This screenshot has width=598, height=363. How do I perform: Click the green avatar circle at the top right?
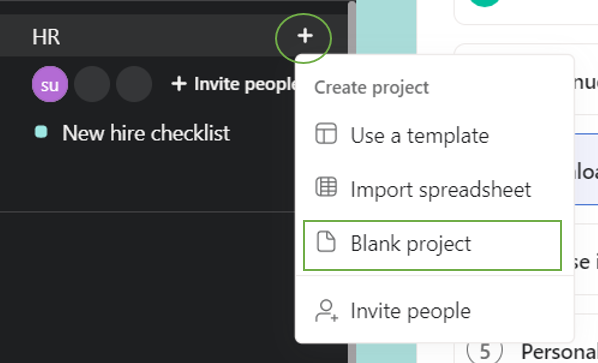(485, 3)
